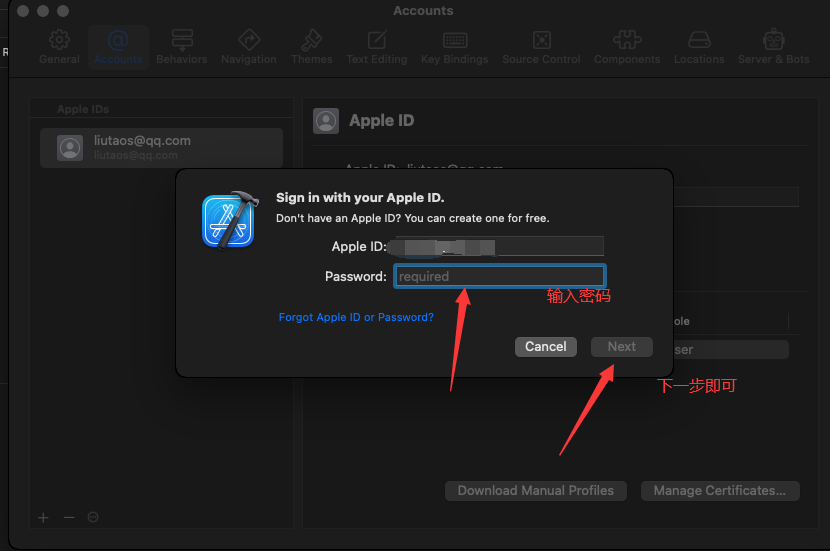Open the Behaviors preferences icon

182,40
